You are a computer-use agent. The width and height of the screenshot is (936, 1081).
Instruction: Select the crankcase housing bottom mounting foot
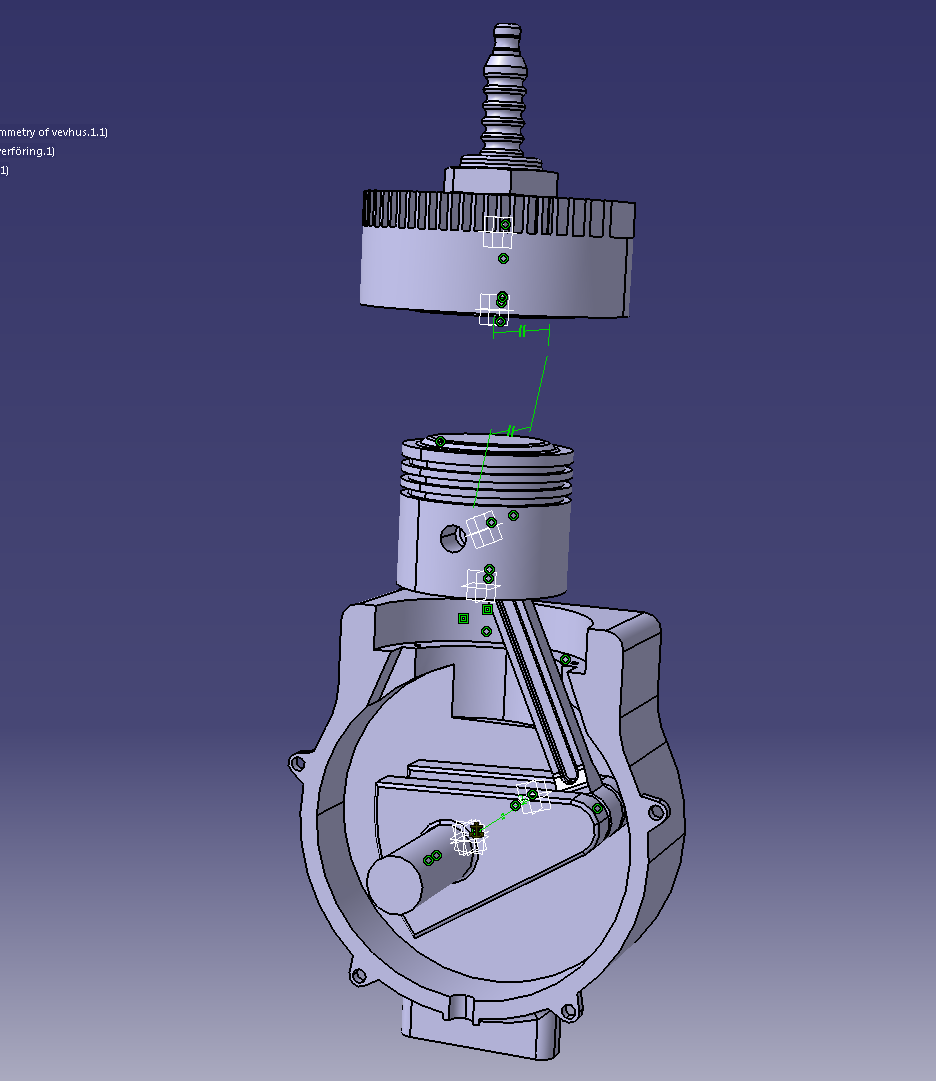click(480, 1031)
